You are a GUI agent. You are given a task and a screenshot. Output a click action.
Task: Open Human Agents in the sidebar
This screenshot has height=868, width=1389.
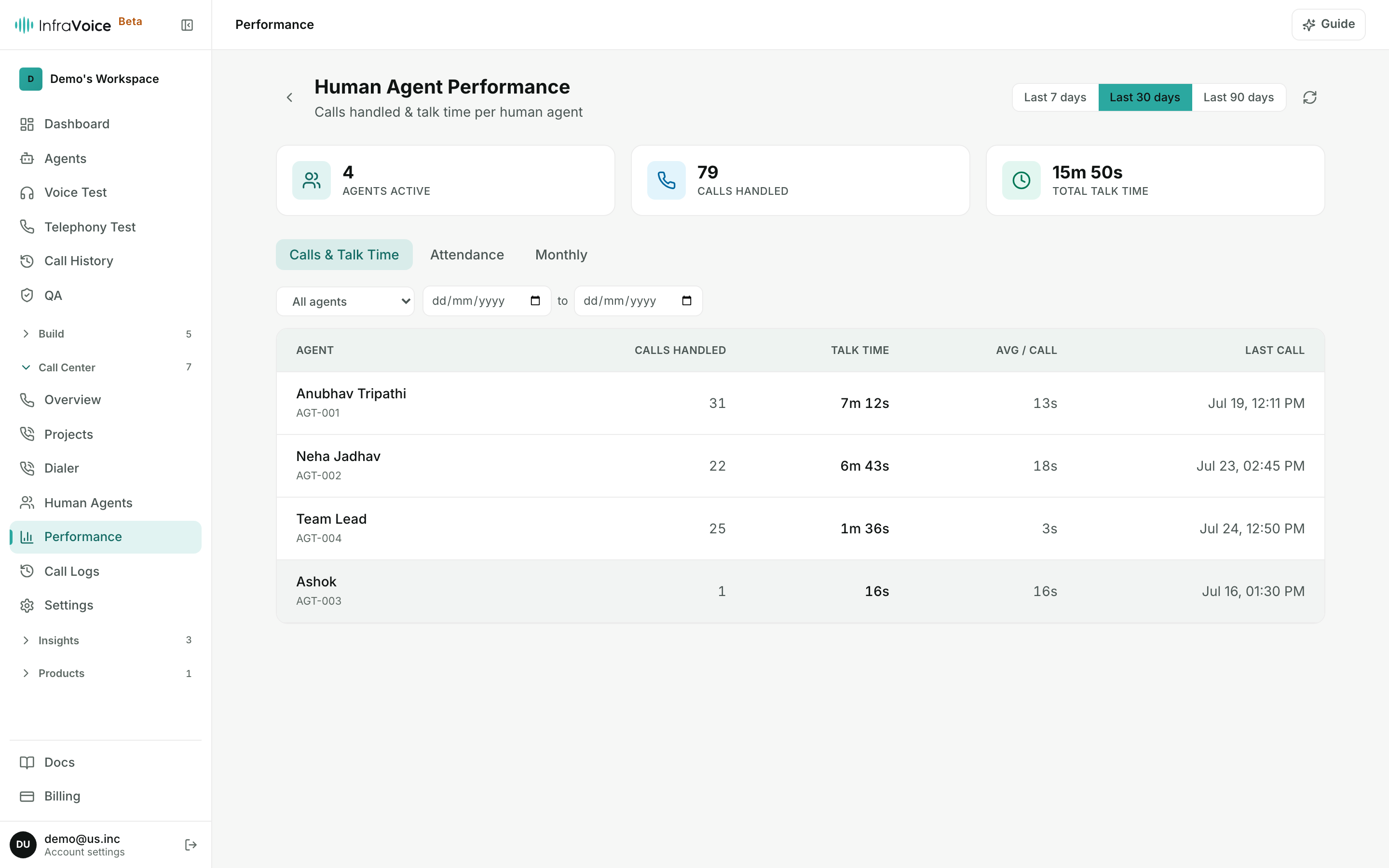tap(106, 503)
